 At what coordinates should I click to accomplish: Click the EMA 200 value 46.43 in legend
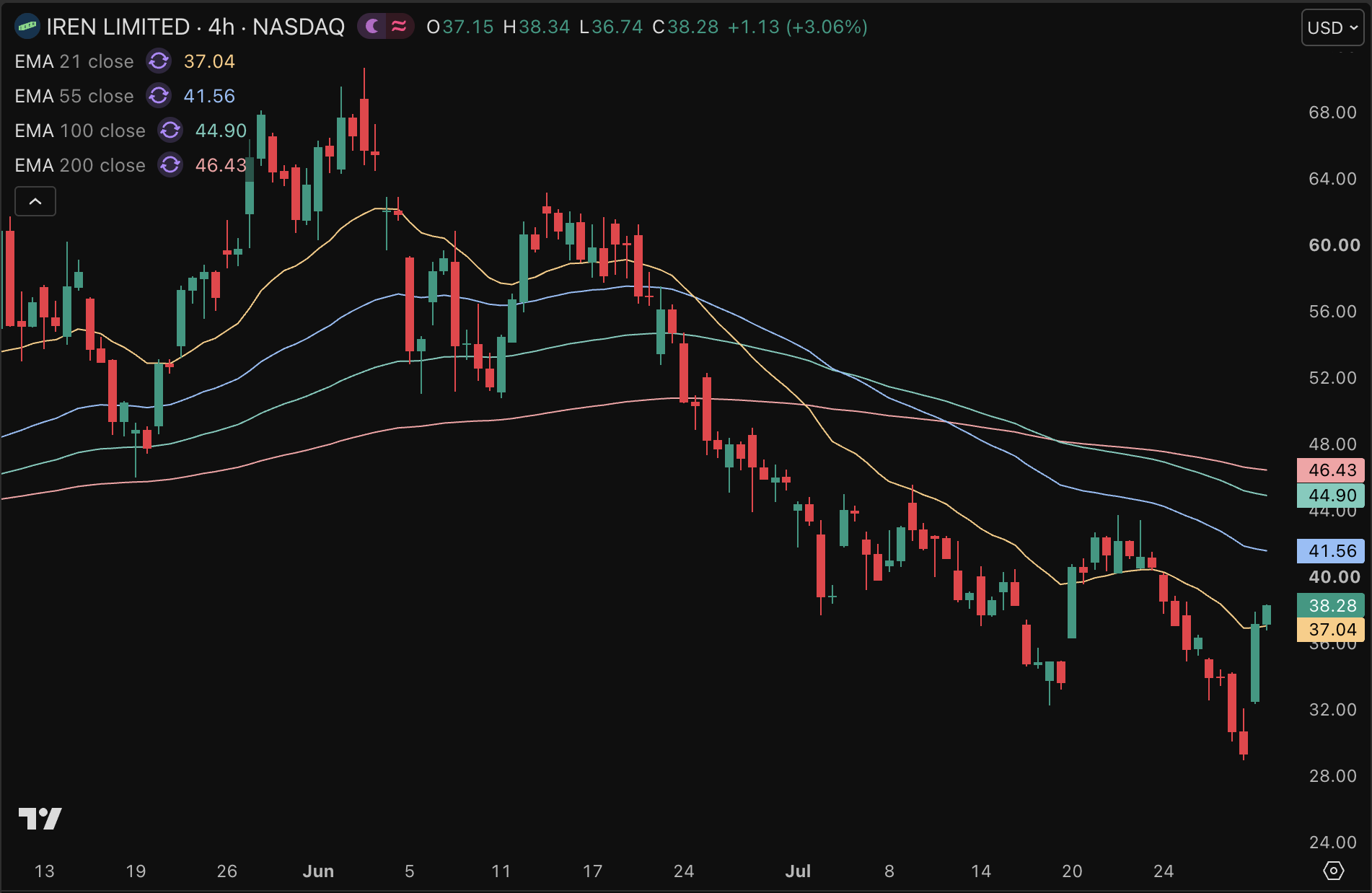pyautogui.click(x=221, y=165)
